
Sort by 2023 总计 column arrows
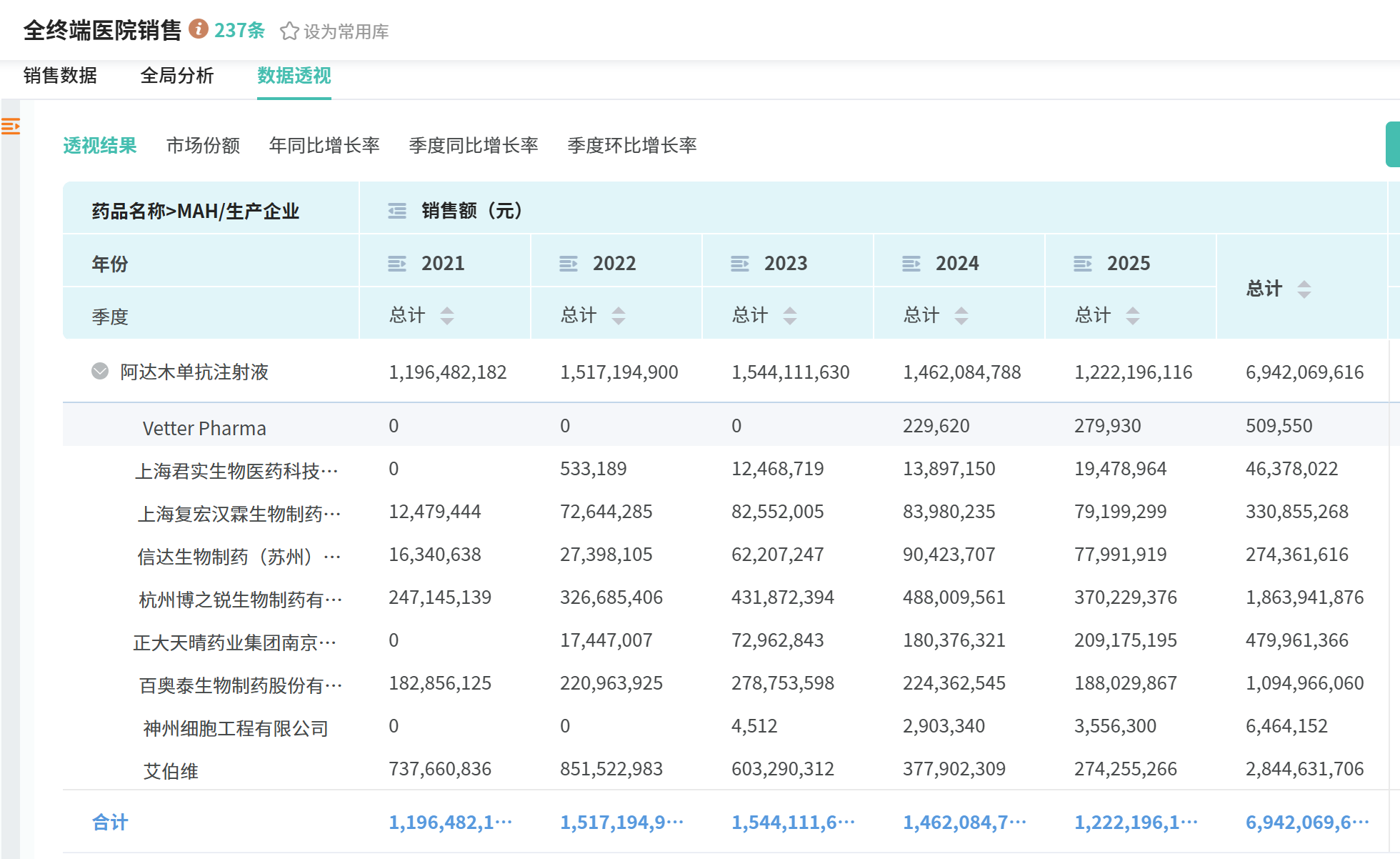point(790,315)
